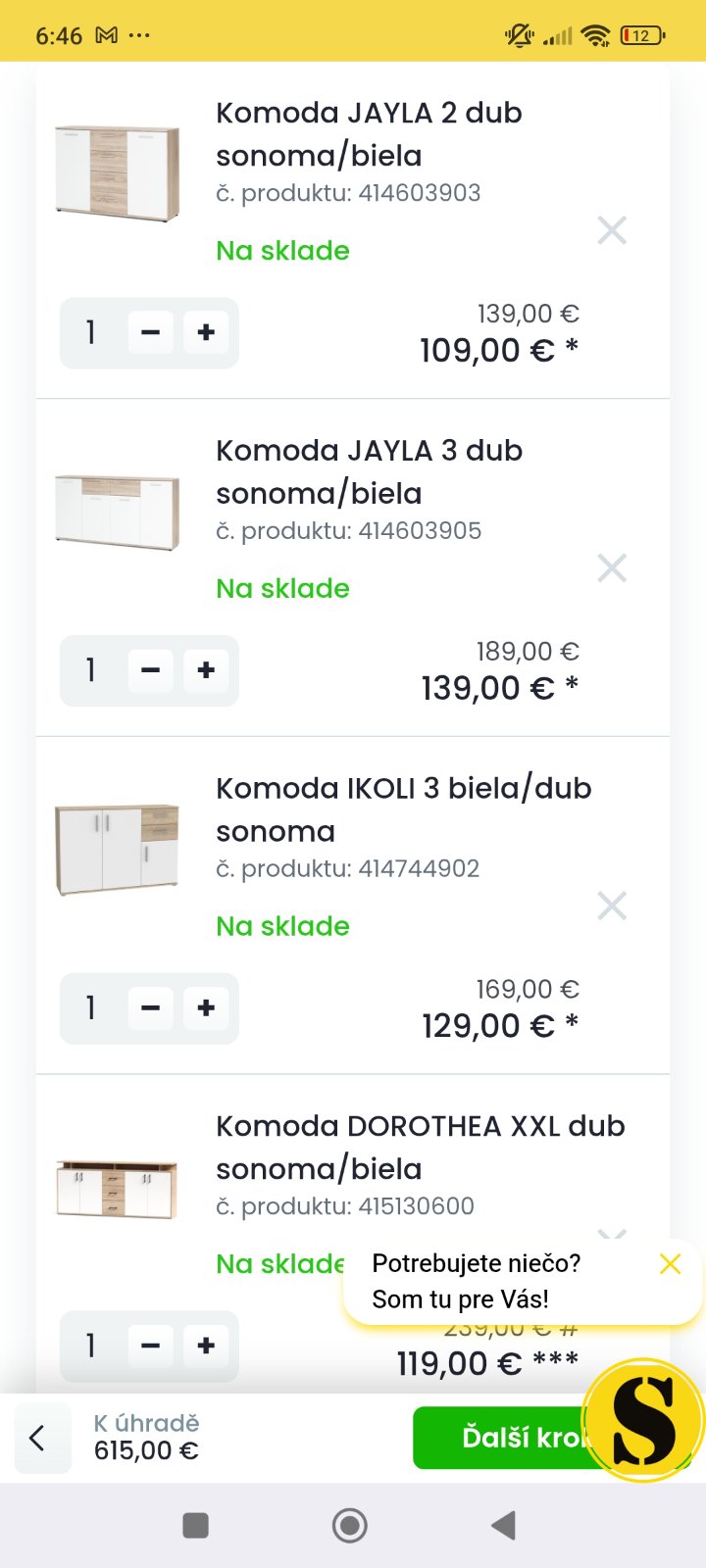Tap the Android home navigation button

(x=350, y=1525)
